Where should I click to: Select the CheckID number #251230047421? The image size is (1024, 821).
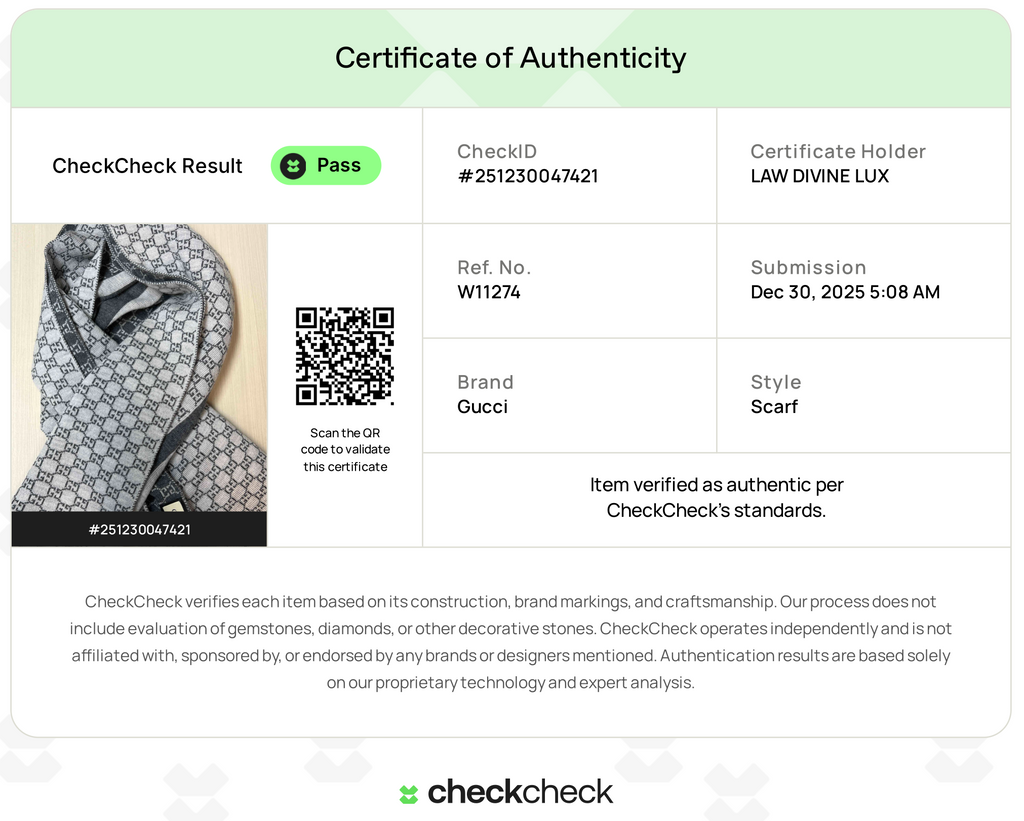(528, 176)
